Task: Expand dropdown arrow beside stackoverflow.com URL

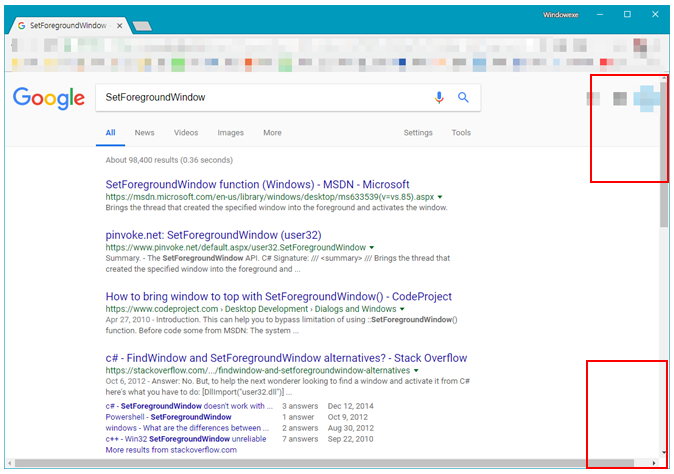Action: click(416, 370)
